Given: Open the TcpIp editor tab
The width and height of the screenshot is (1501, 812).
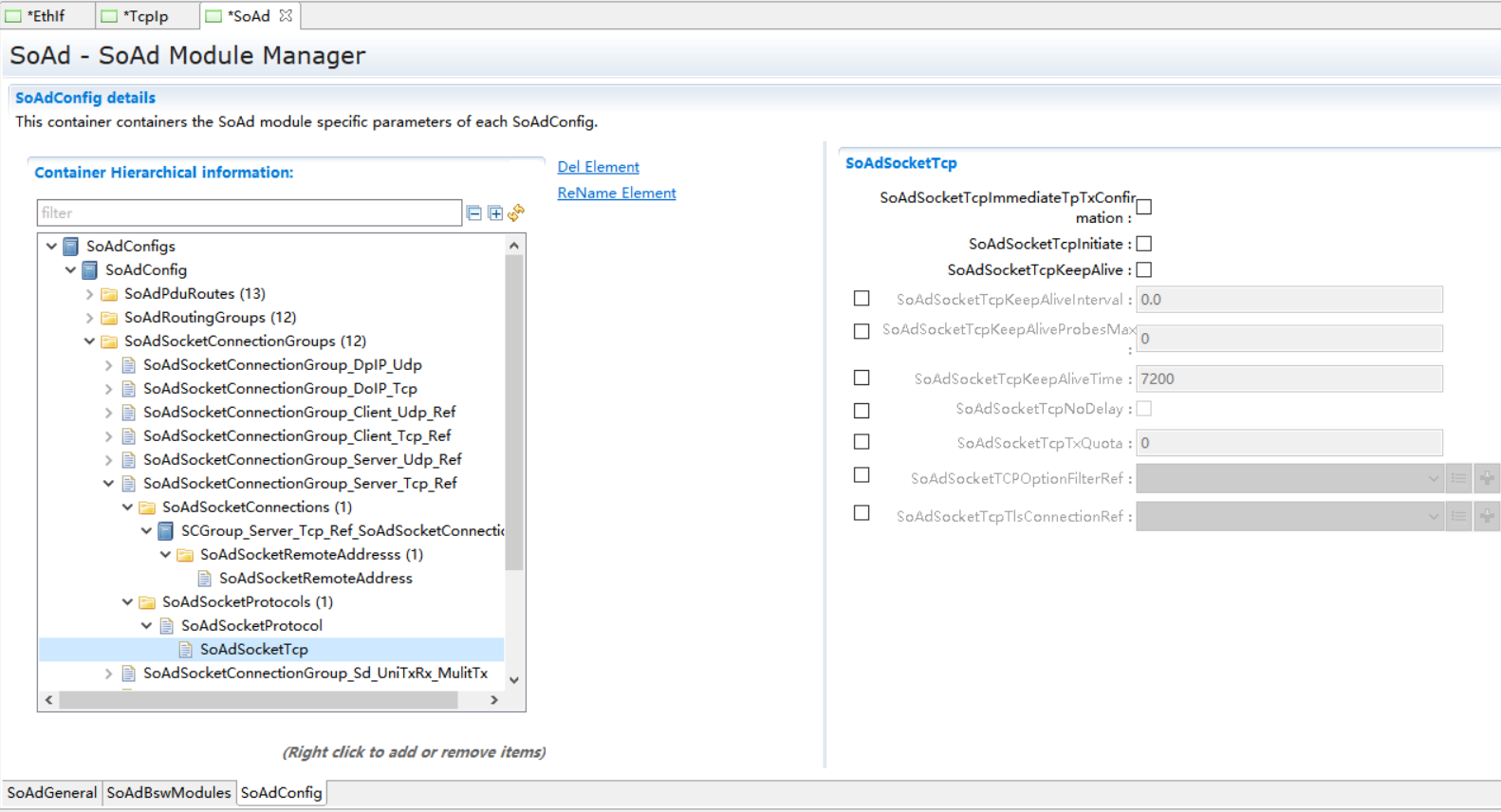Looking at the screenshot, I should point(144,16).
